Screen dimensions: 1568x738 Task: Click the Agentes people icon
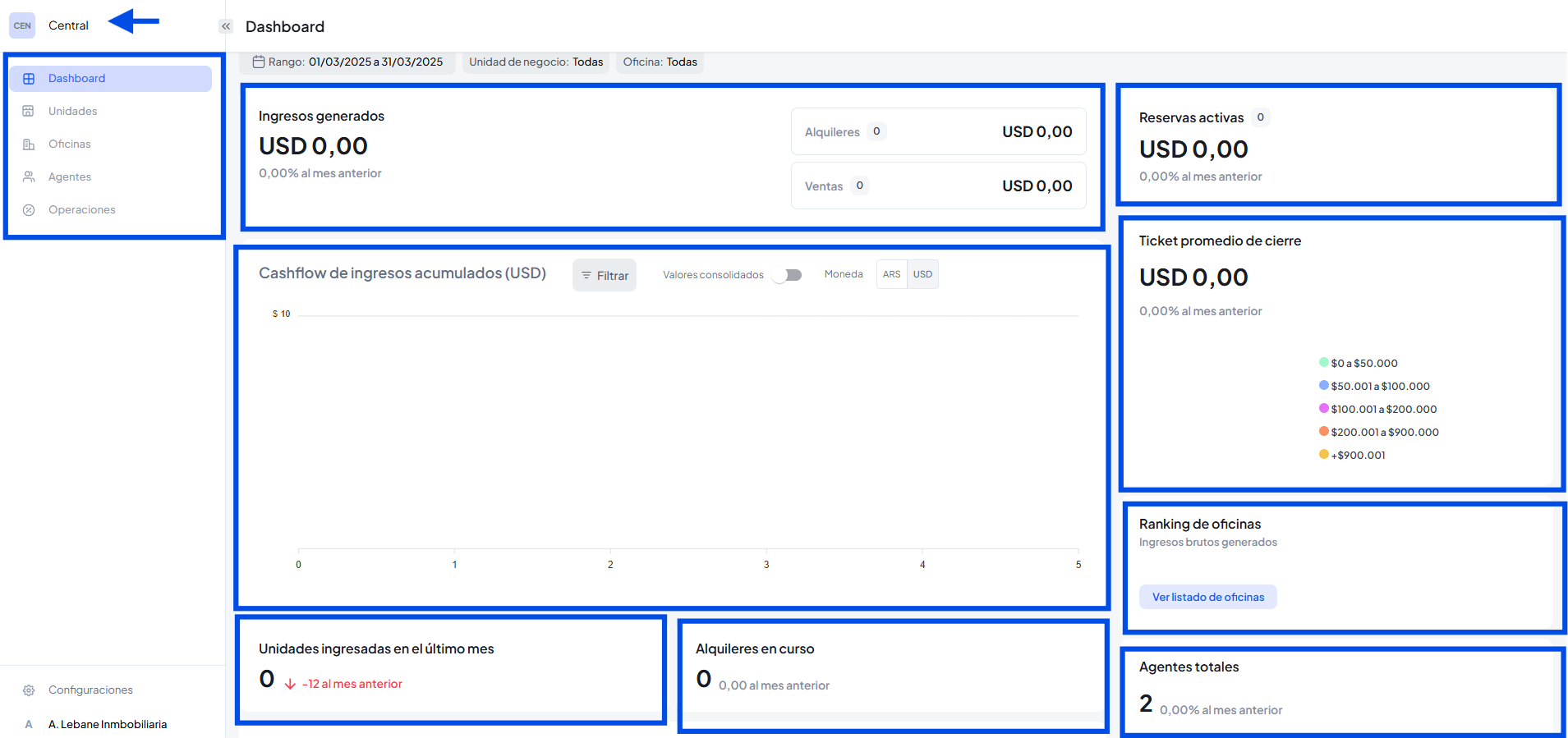(x=29, y=177)
